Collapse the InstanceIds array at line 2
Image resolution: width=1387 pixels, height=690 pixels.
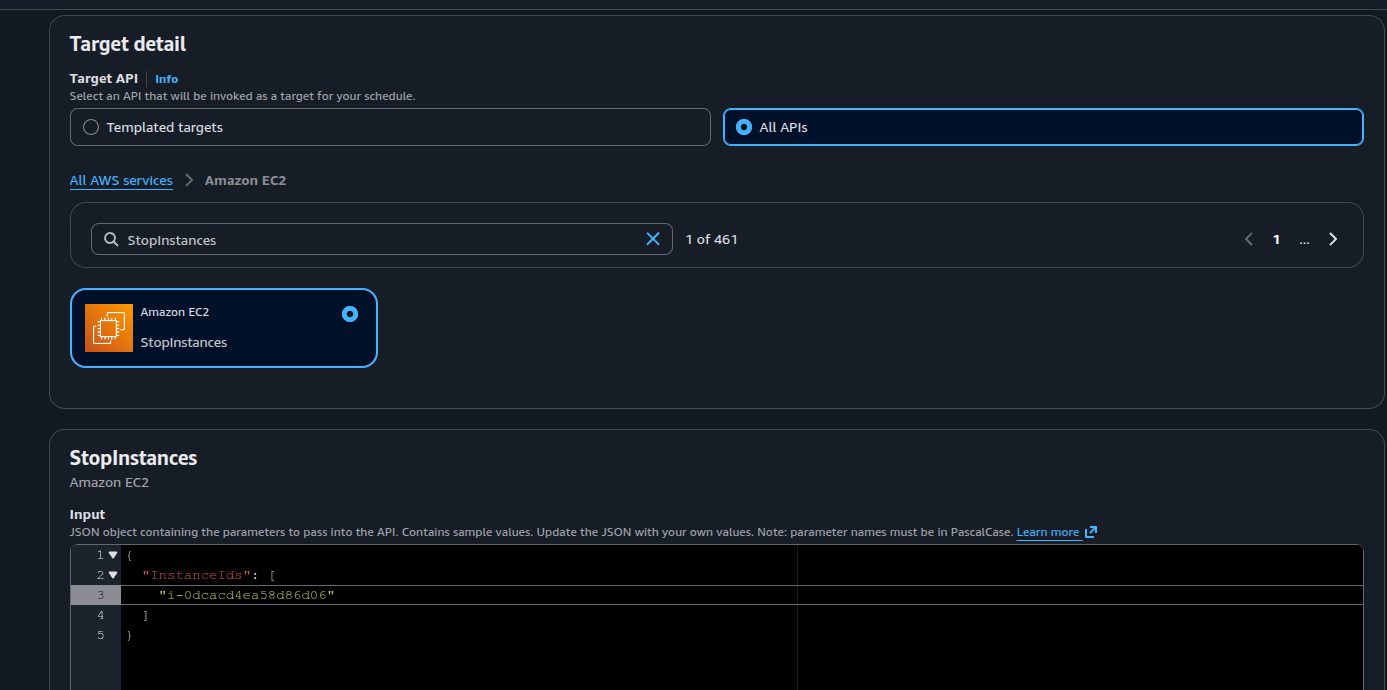113,575
